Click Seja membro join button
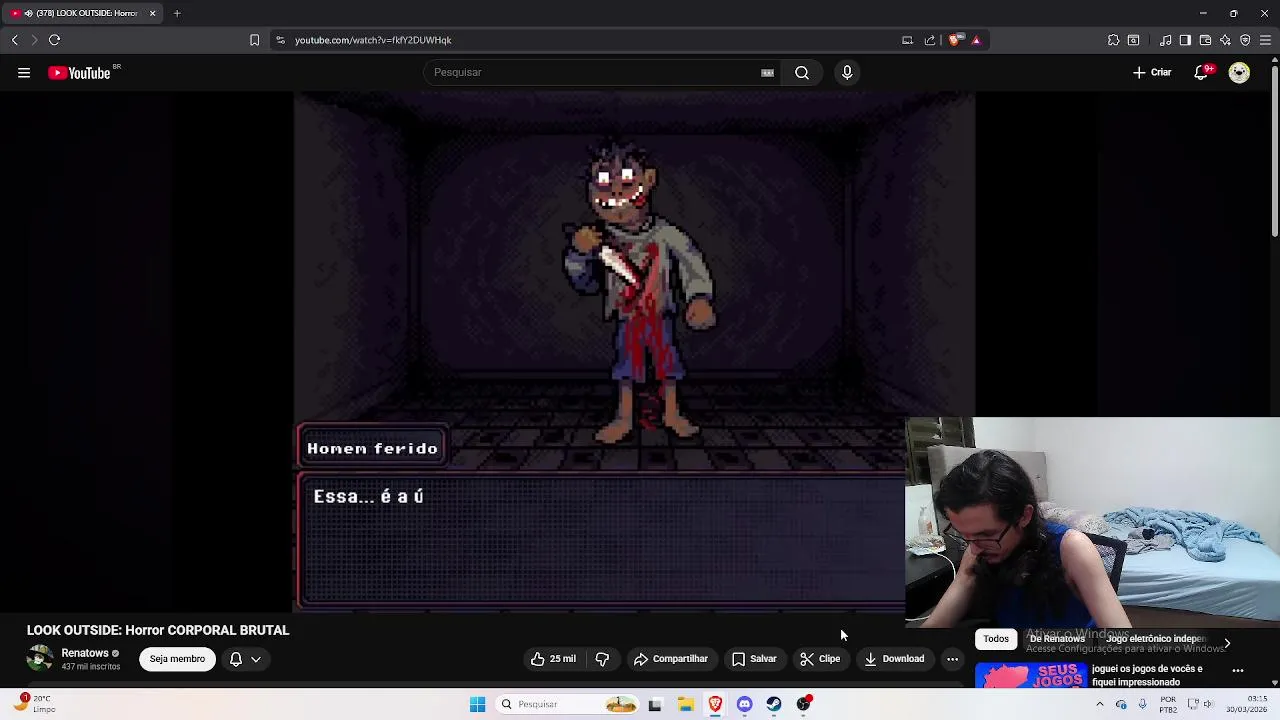 tap(177, 659)
